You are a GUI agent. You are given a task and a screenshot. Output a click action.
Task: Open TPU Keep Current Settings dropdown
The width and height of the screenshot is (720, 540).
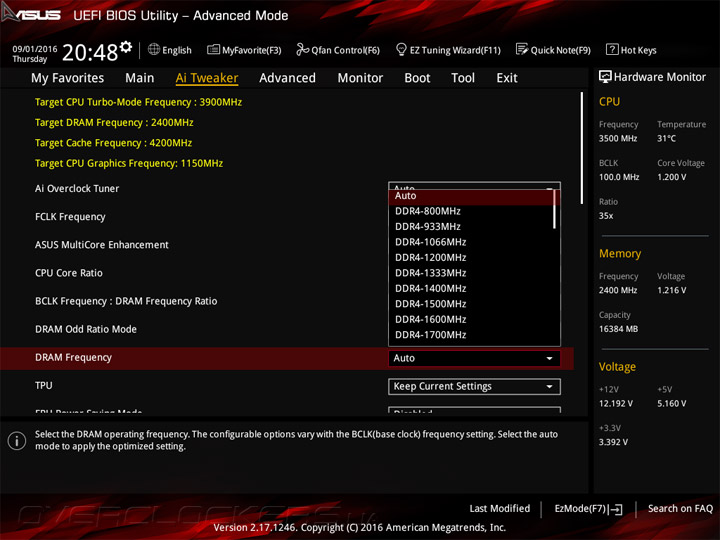click(x=474, y=387)
